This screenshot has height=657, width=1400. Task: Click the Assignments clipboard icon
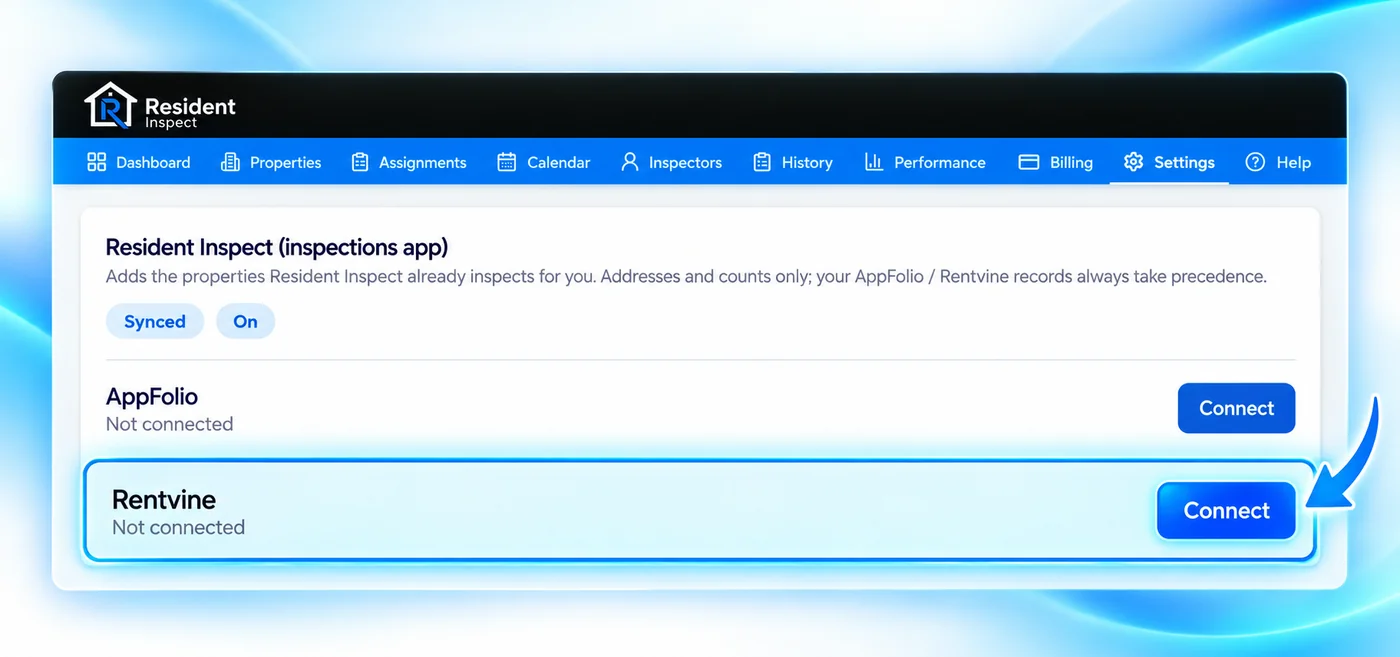(x=360, y=162)
